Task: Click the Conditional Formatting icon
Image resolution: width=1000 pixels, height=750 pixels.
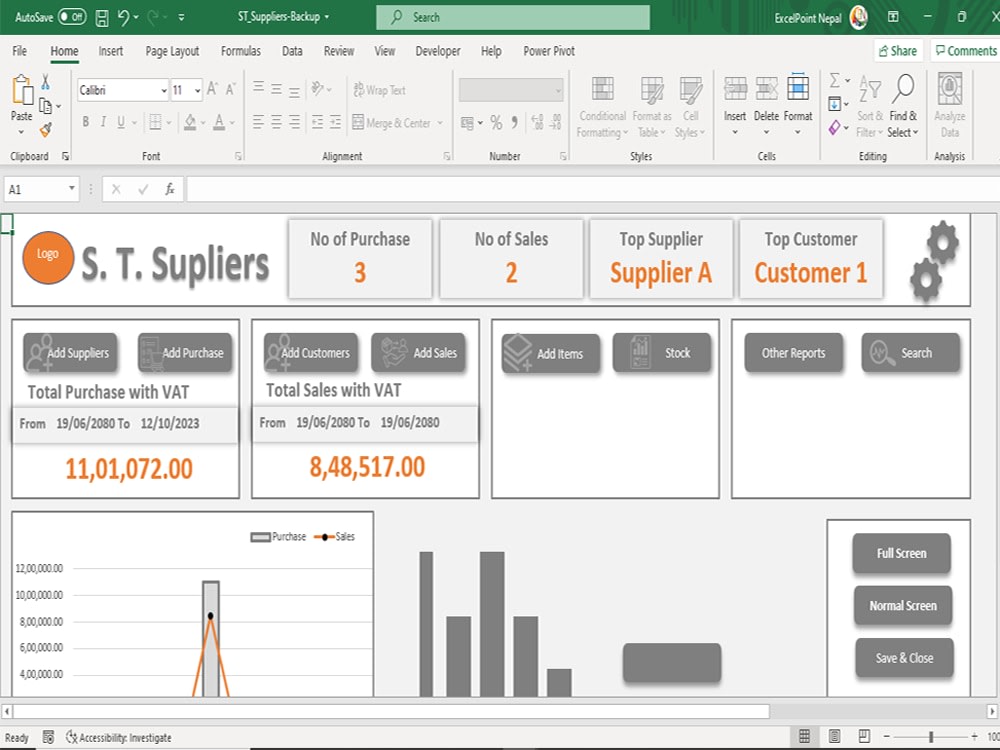Action: coord(603,89)
